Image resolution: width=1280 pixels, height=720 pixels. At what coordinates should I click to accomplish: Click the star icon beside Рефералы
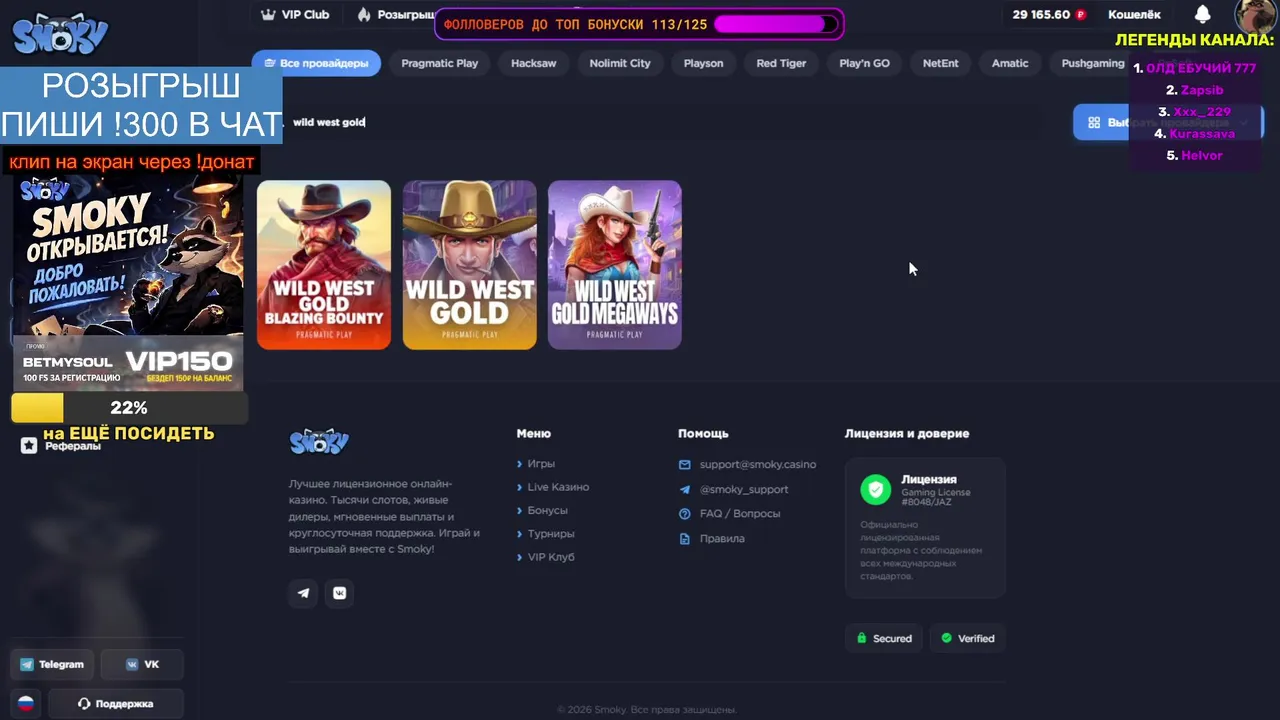29,446
